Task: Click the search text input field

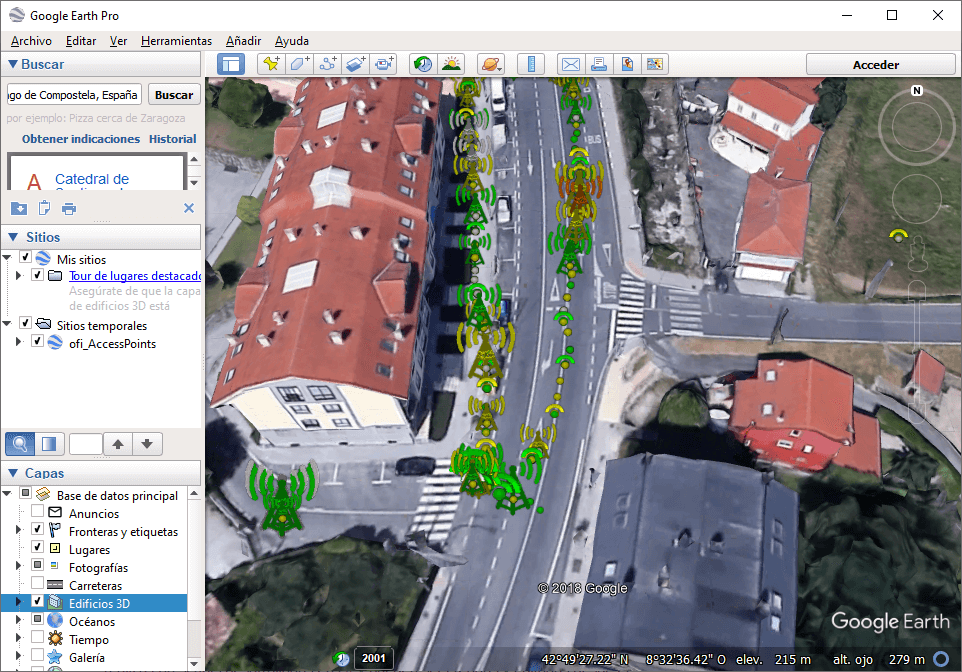Action: 74,95
